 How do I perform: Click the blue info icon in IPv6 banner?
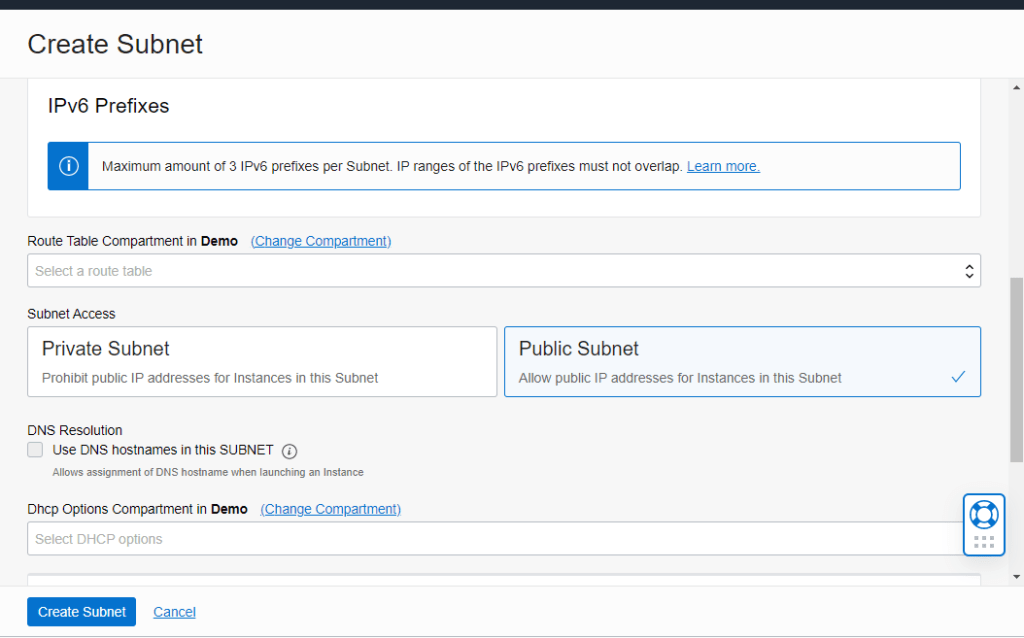coord(68,166)
